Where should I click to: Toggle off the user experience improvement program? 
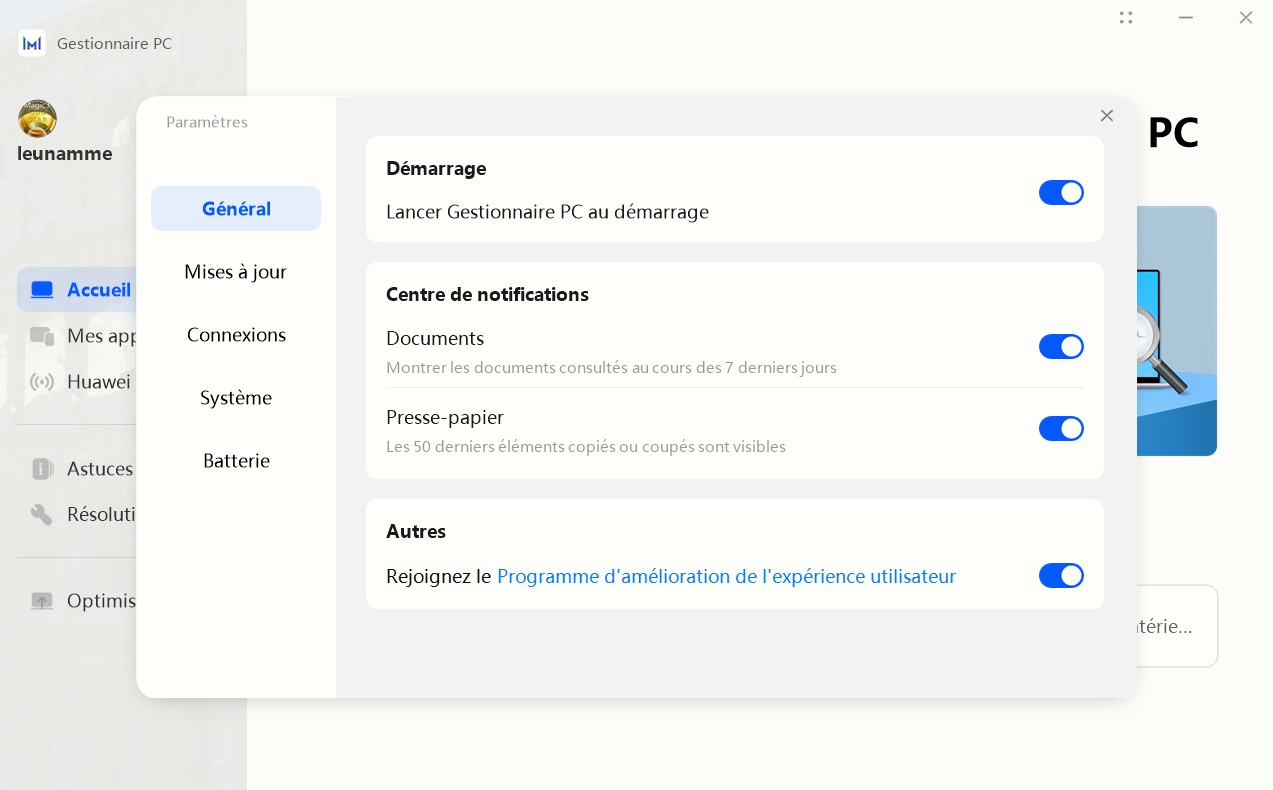click(x=1061, y=575)
